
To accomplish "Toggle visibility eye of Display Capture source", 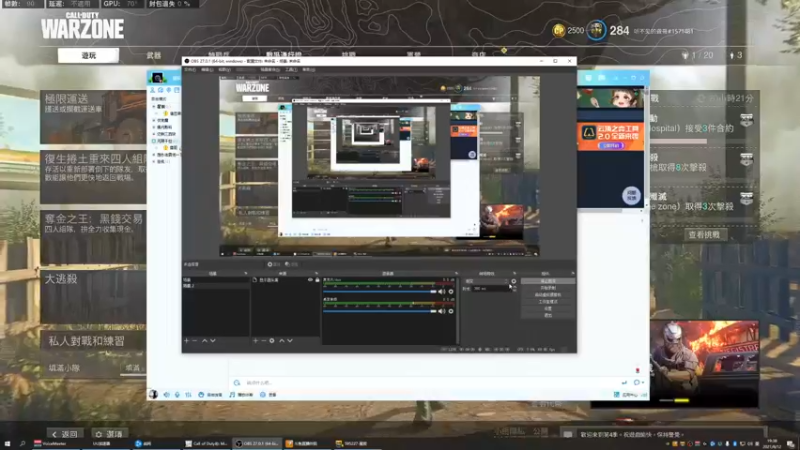I will pos(310,280).
